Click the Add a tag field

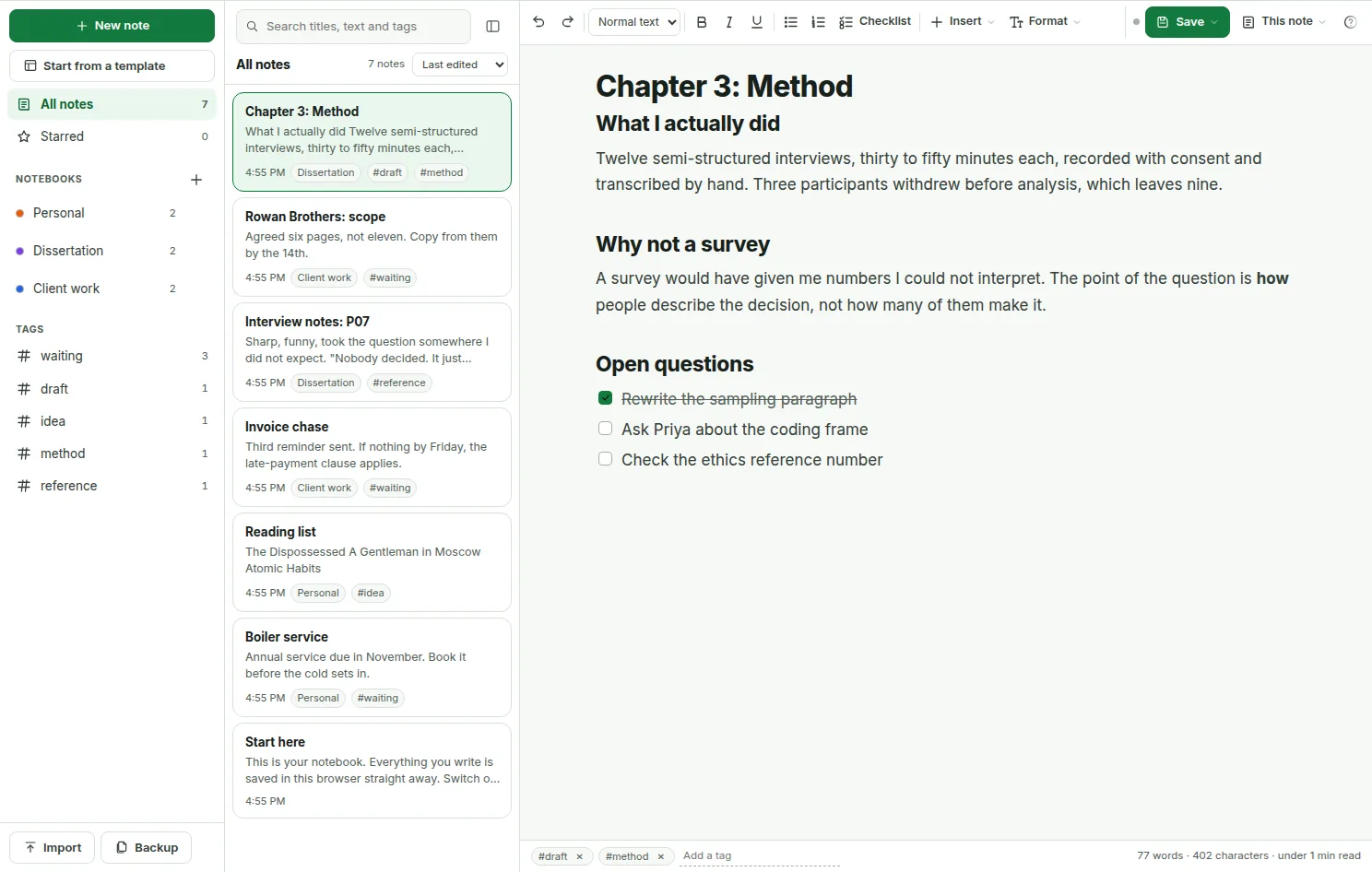coord(761,856)
